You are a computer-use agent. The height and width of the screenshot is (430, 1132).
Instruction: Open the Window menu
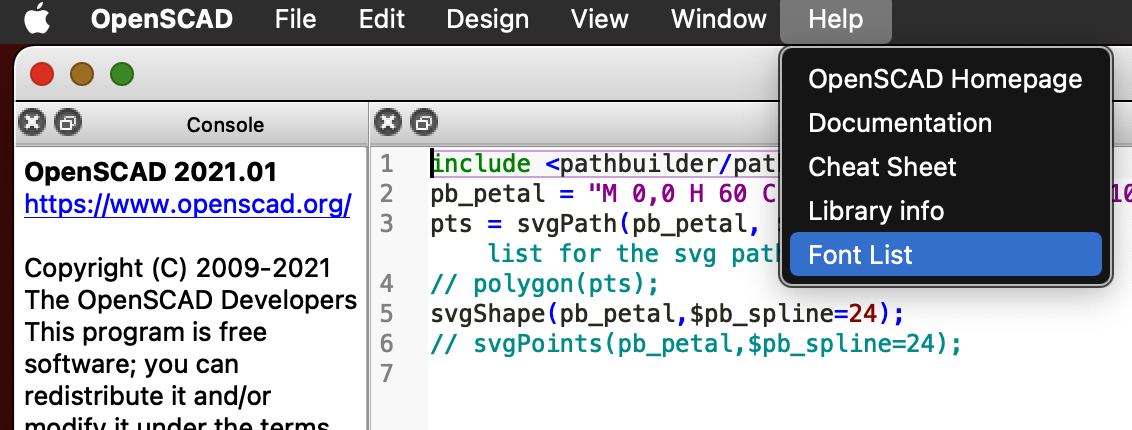point(718,19)
